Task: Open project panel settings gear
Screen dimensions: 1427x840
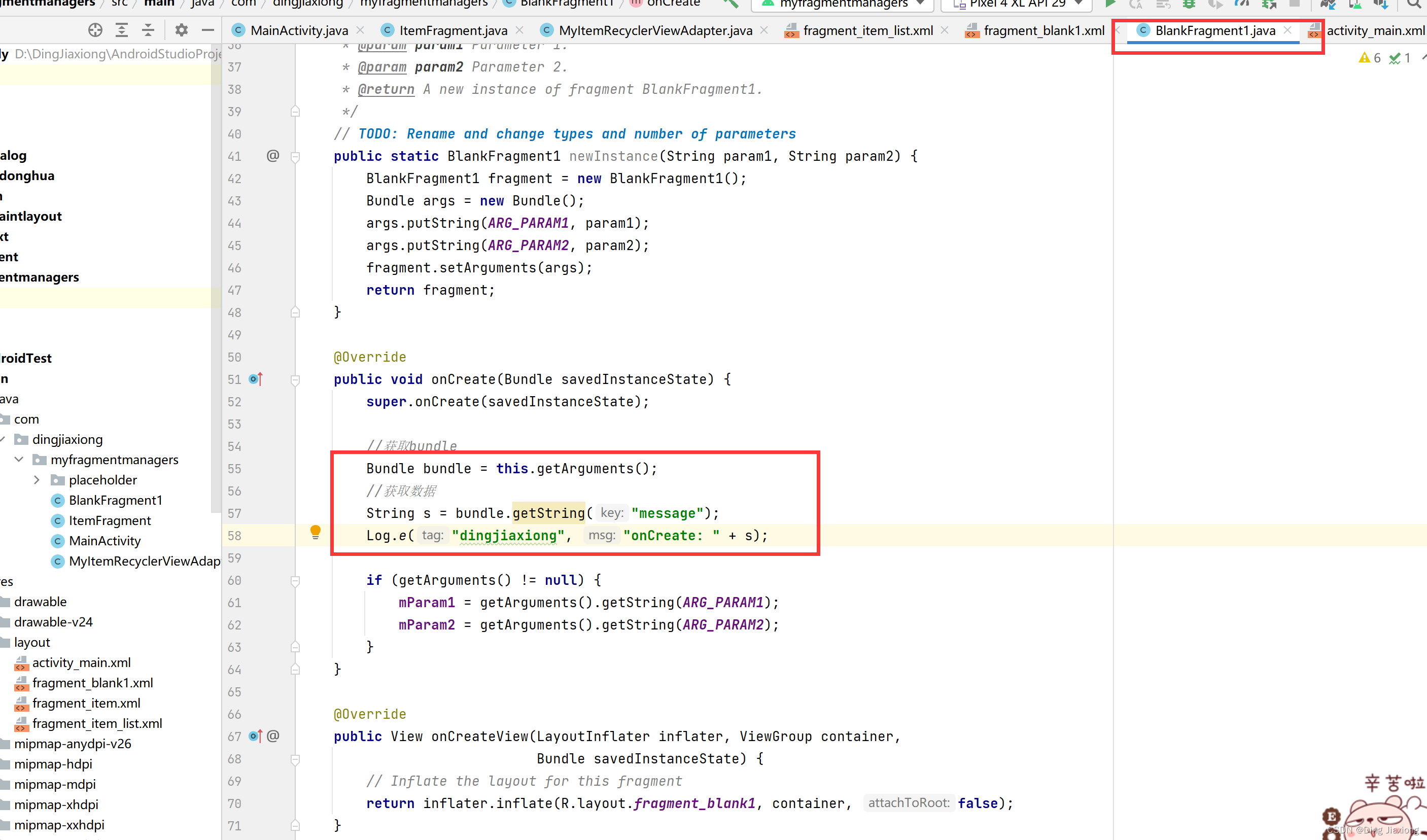Action: [181, 30]
